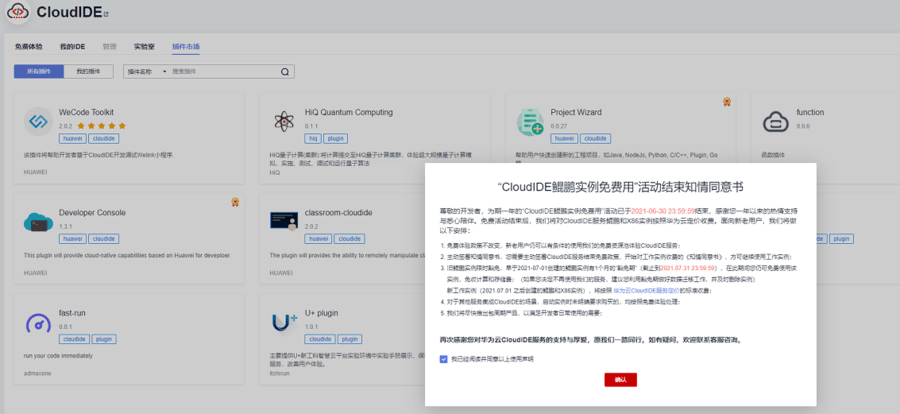Open the 实验室 tab
This screenshot has width=900, height=414.
coord(144,47)
